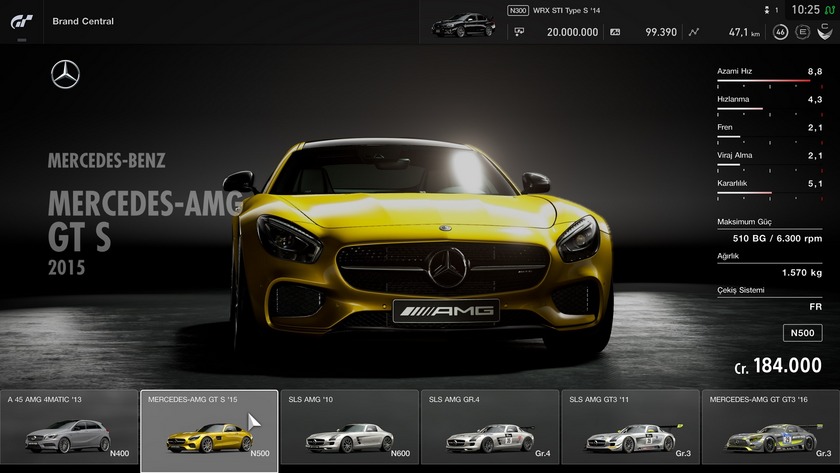Click the green network status icon
This screenshot has width=840, height=473.
(830, 10)
